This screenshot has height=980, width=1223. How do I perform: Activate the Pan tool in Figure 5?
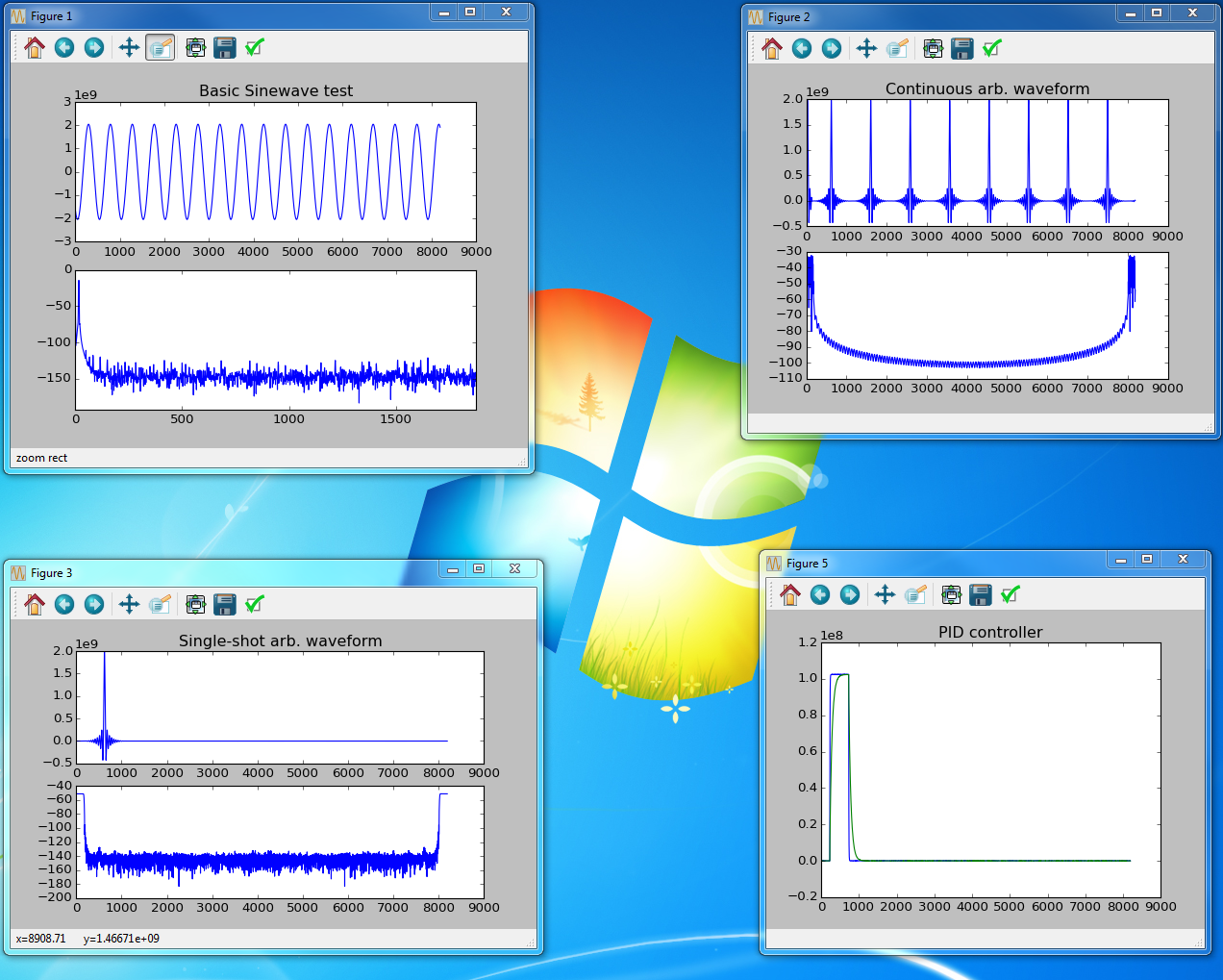[x=885, y=594]
